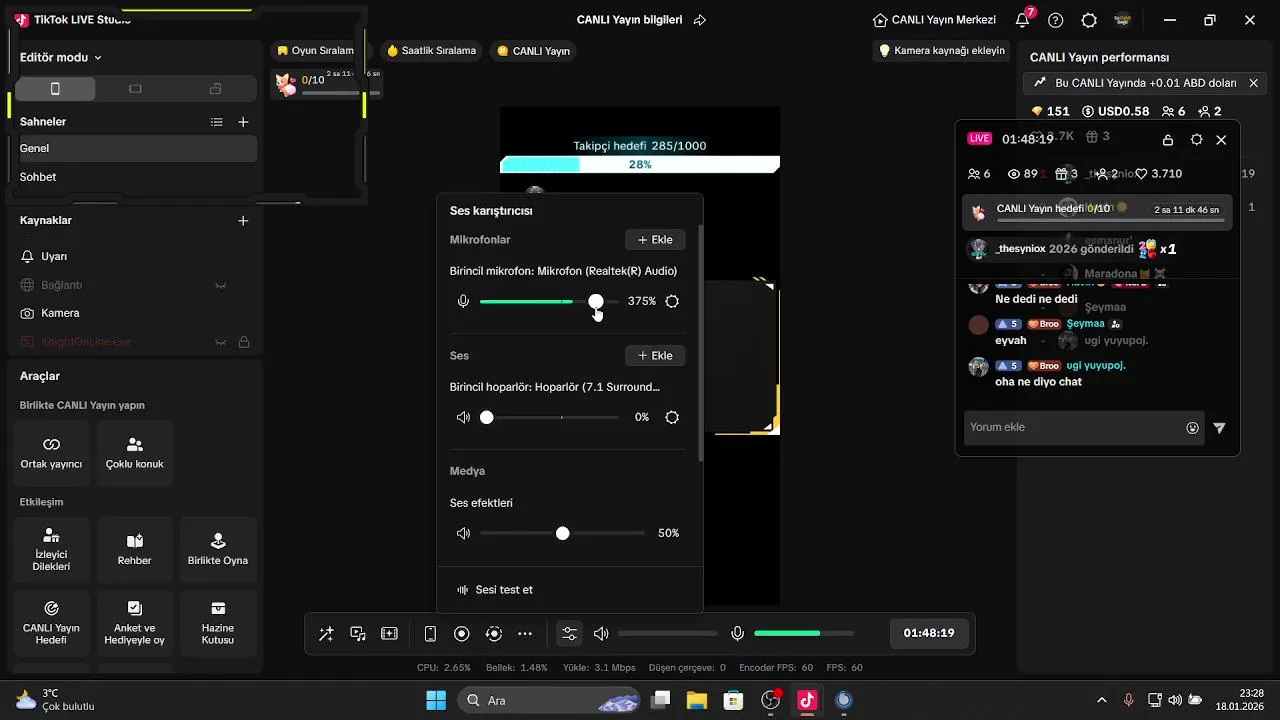The width and height of the screenshot is (1280, 720).
Task: Close the LIVE chat popup window
Action: point(1221,140)
